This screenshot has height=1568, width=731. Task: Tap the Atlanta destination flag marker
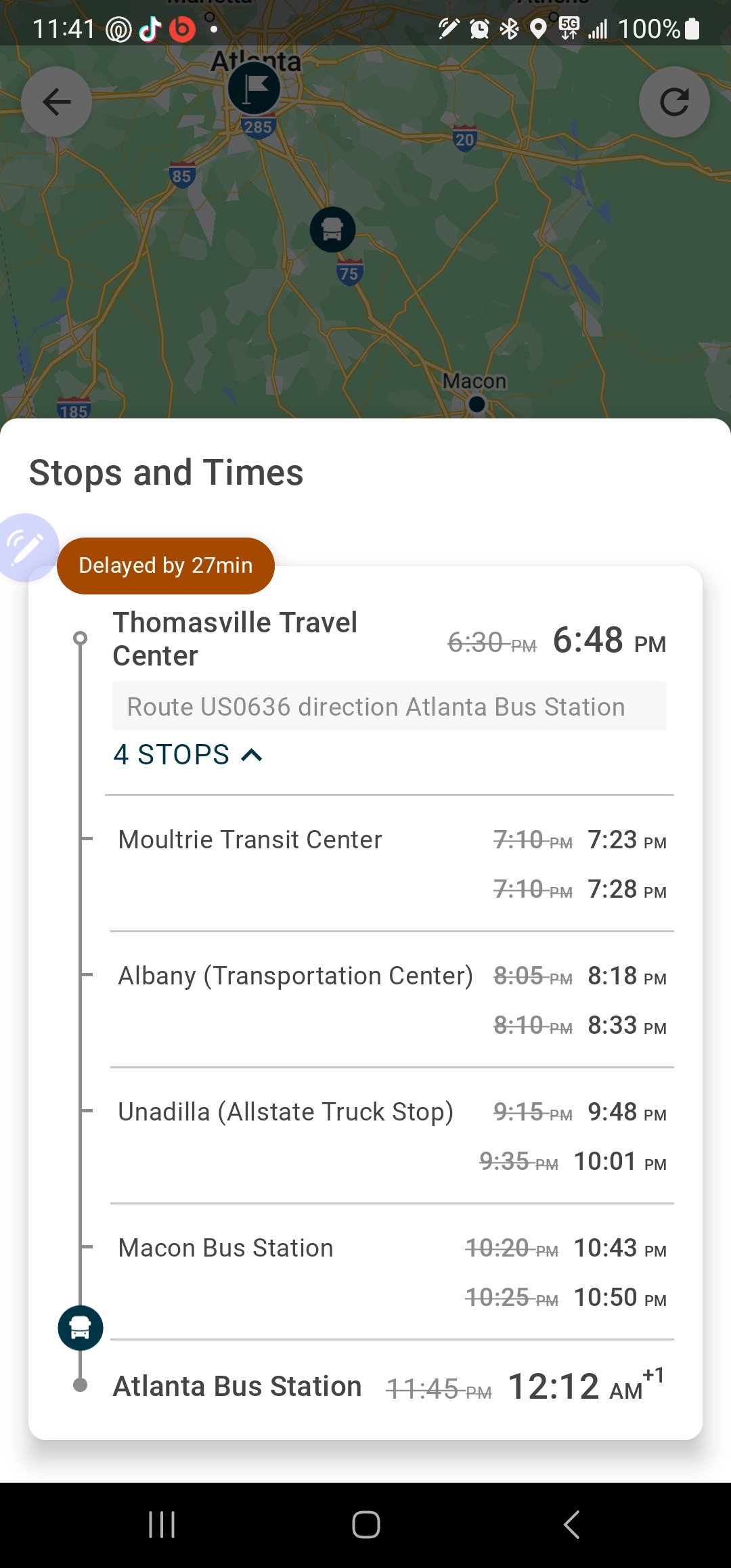[254, 89]
